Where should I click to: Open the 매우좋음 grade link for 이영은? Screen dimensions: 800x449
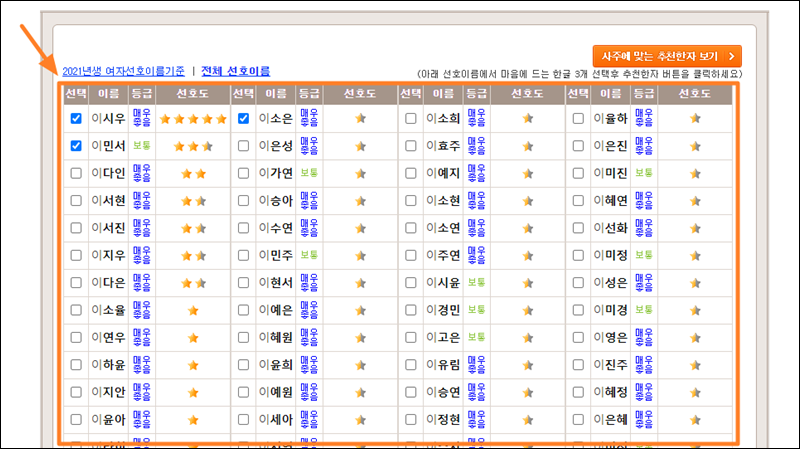pos(644,337)
